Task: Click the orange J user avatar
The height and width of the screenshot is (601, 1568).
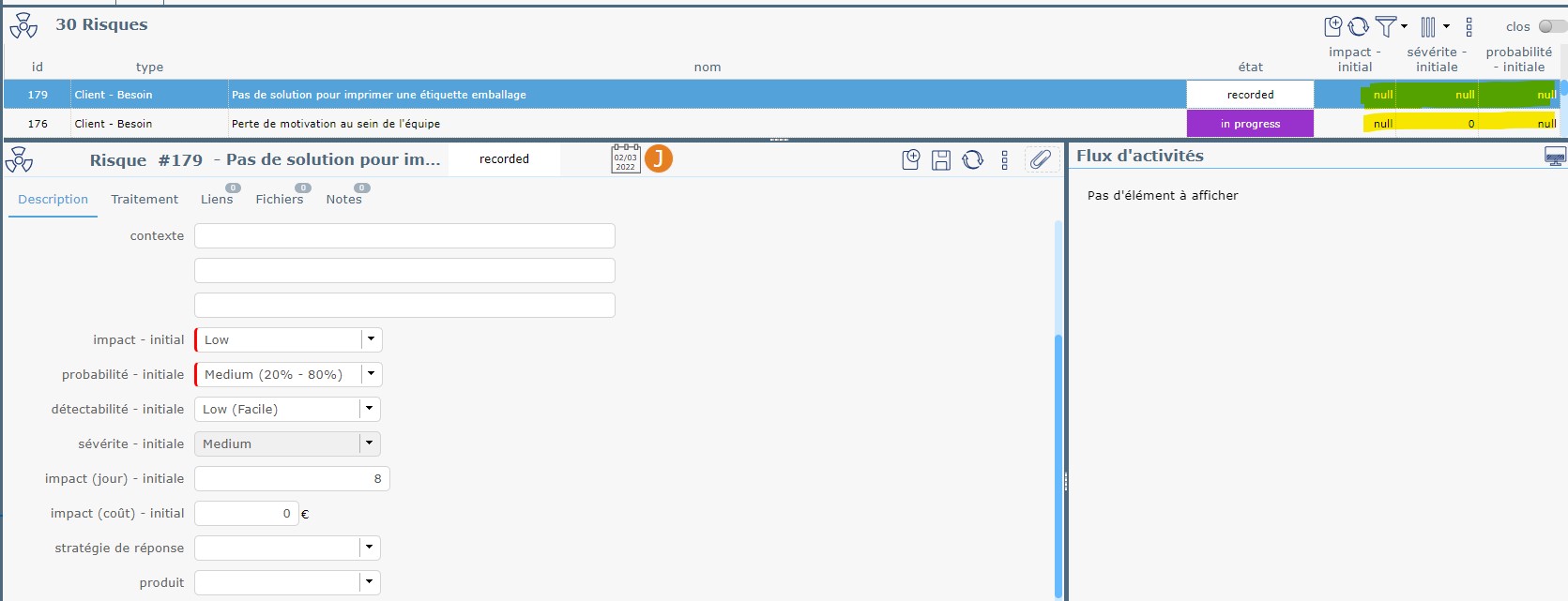Action: click(x=659, y=159)
